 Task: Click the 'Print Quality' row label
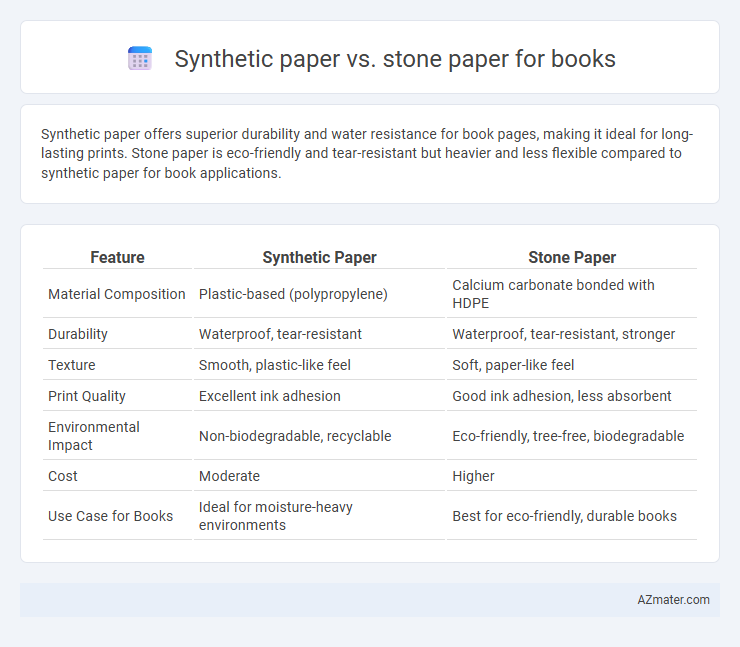87,396
